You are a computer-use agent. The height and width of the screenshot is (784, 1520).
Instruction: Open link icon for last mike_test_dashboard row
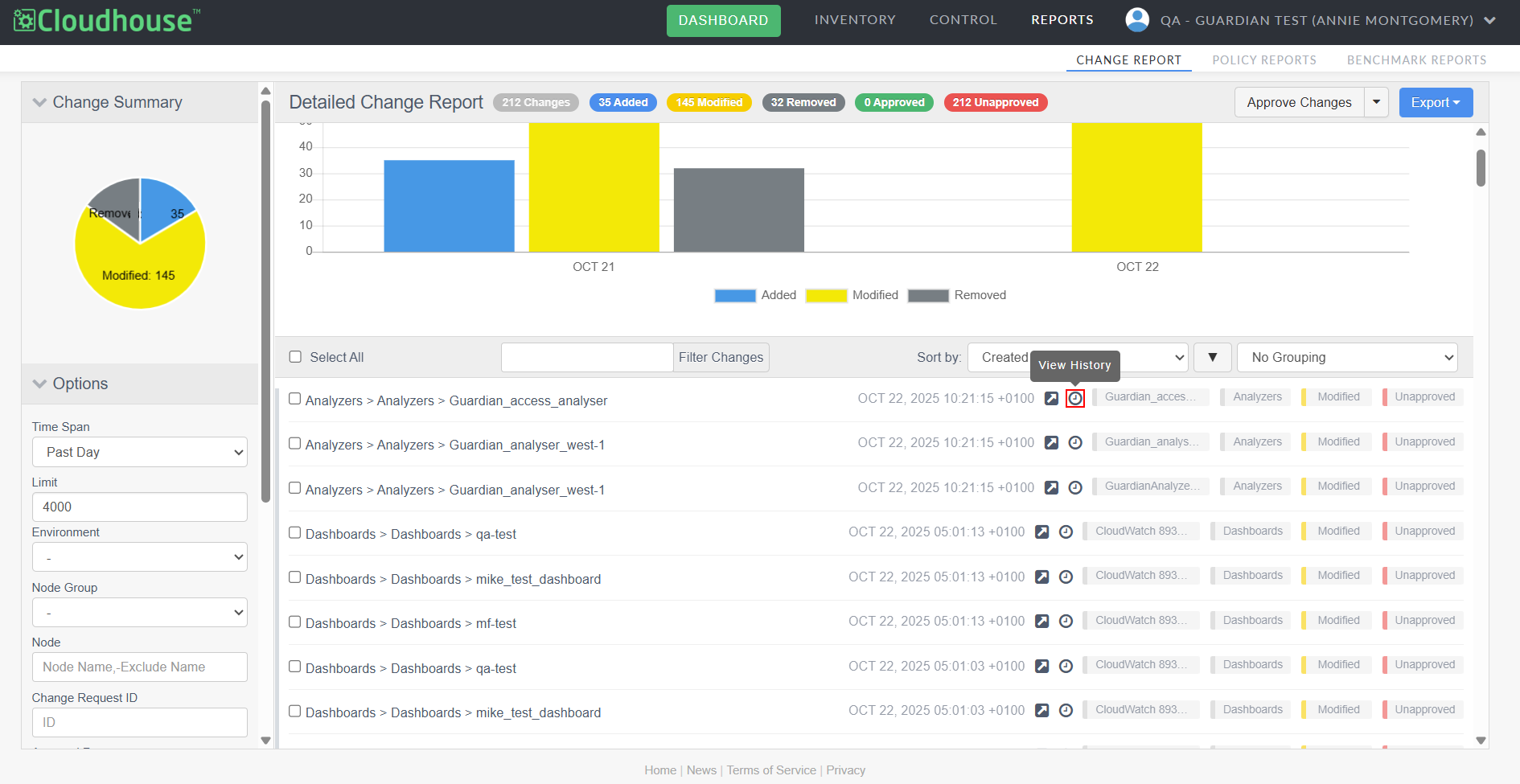pos(1041,710)
